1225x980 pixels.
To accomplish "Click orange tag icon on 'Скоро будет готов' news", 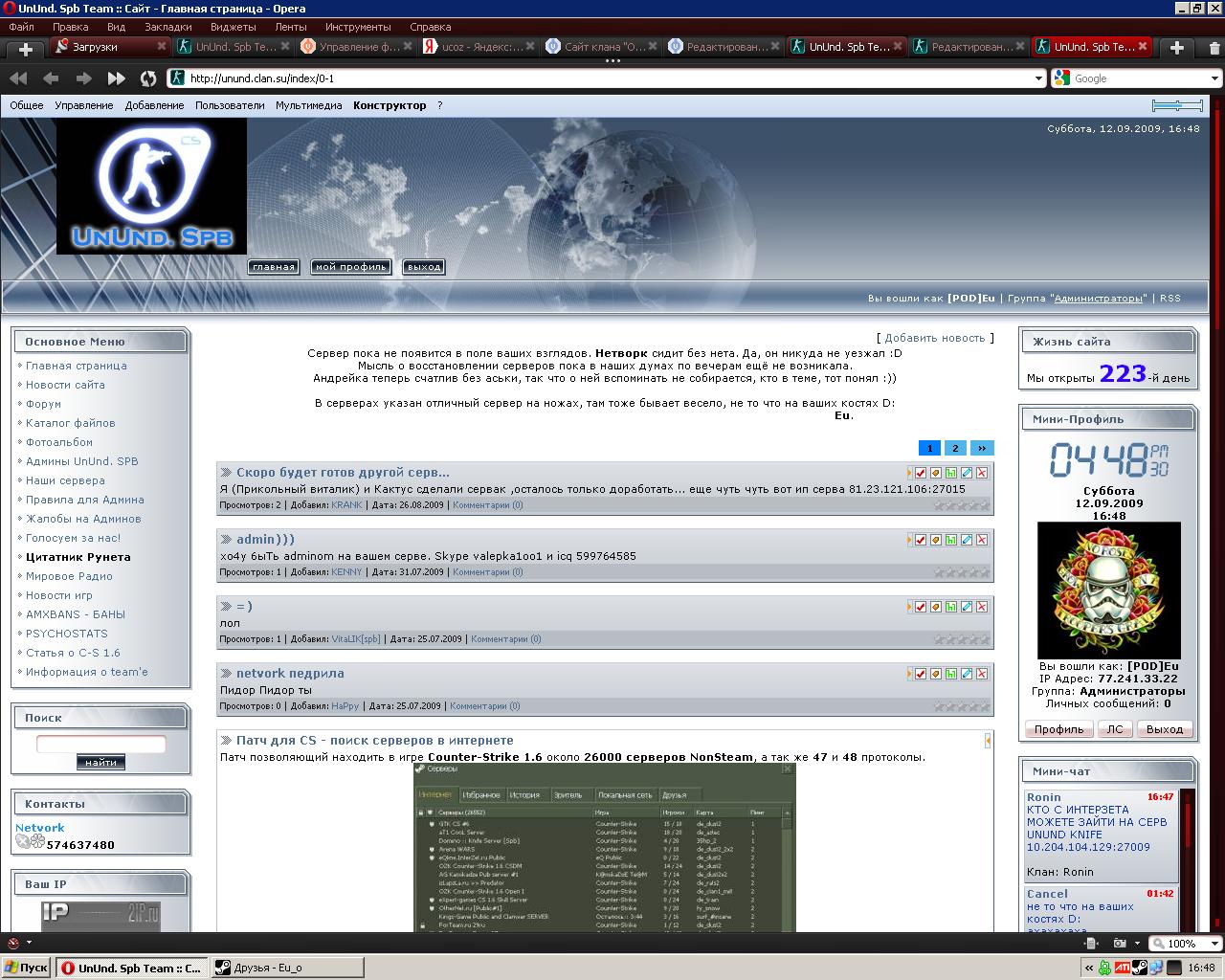I will coord(936,473).
